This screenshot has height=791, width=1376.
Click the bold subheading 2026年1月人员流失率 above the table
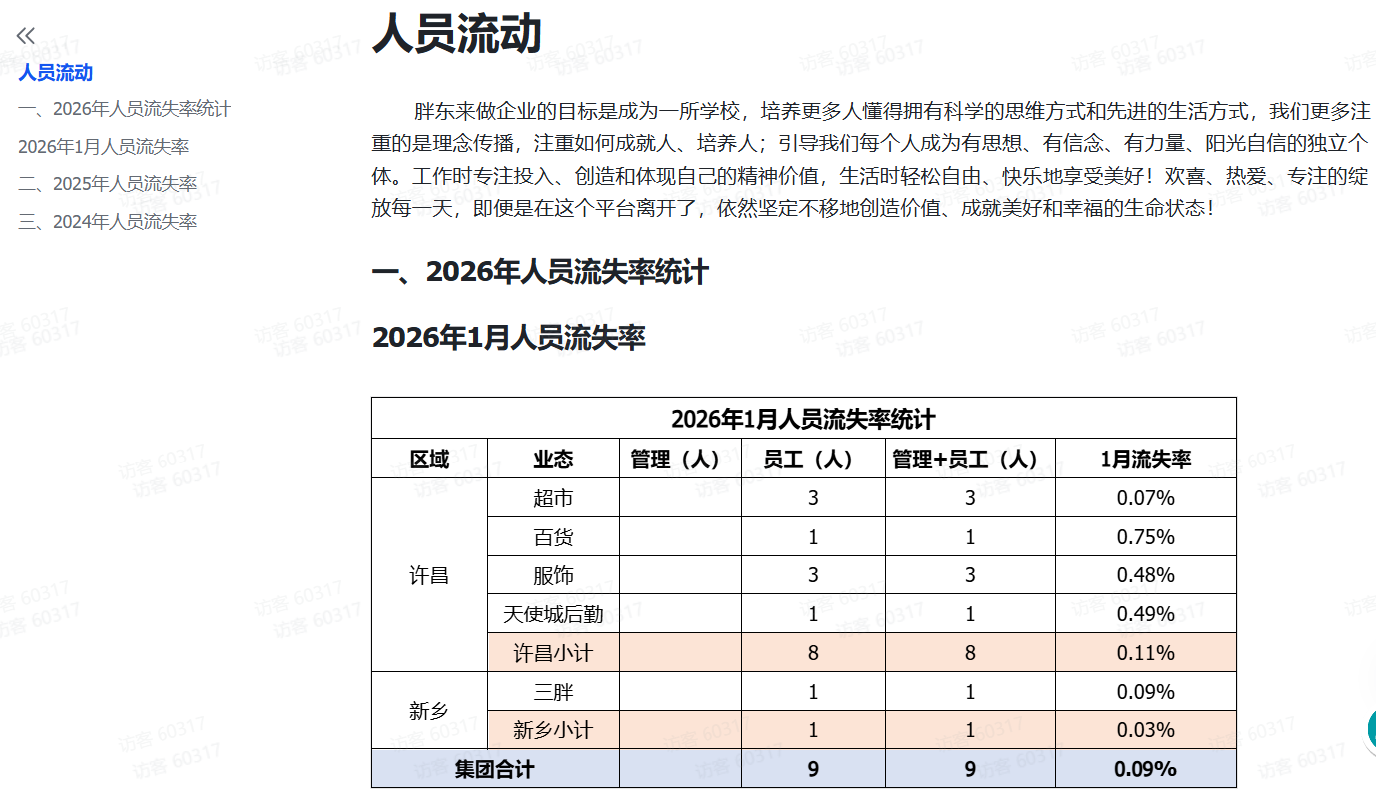point(509,337)
